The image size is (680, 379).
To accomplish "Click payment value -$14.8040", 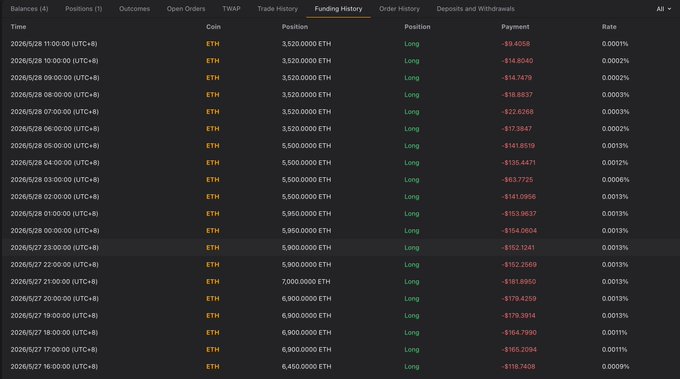I will pyautogui.click(x=517, y=61).
